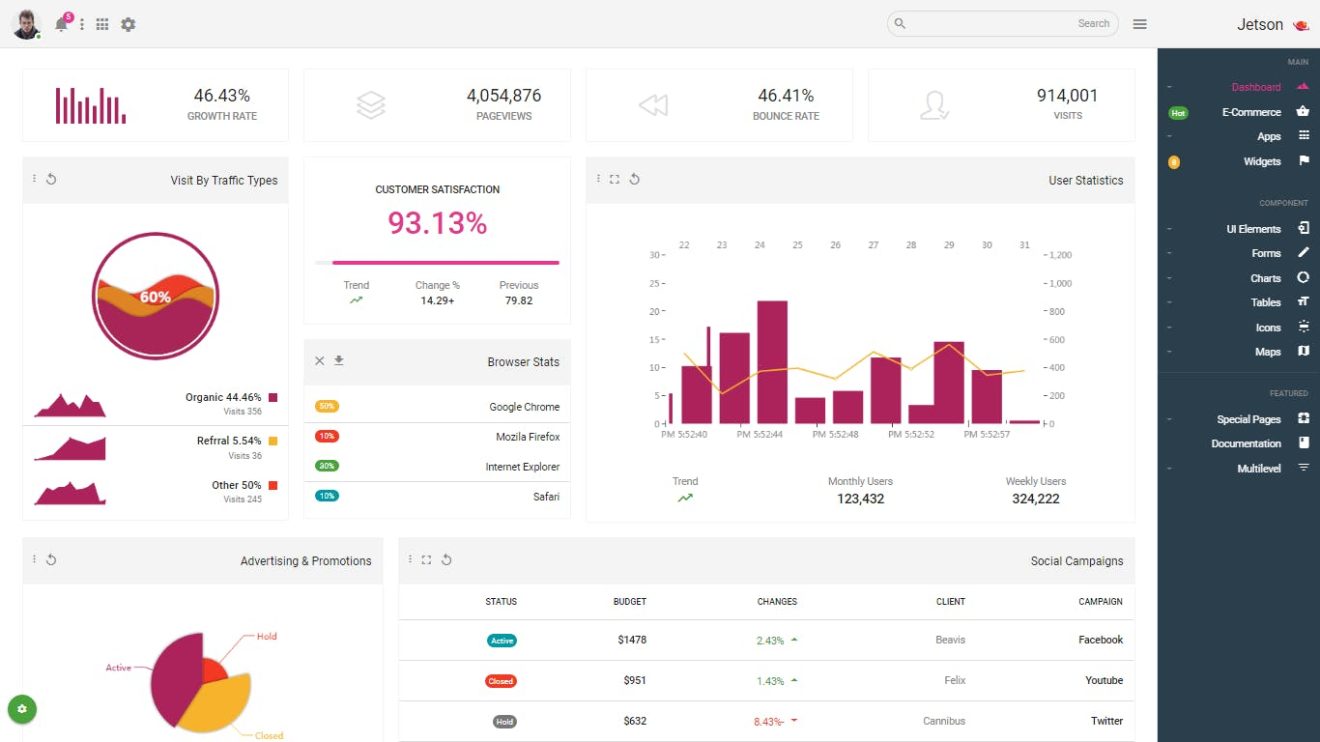
Task: Click the E-Commerce cart icon
Action: [1303, 112]
